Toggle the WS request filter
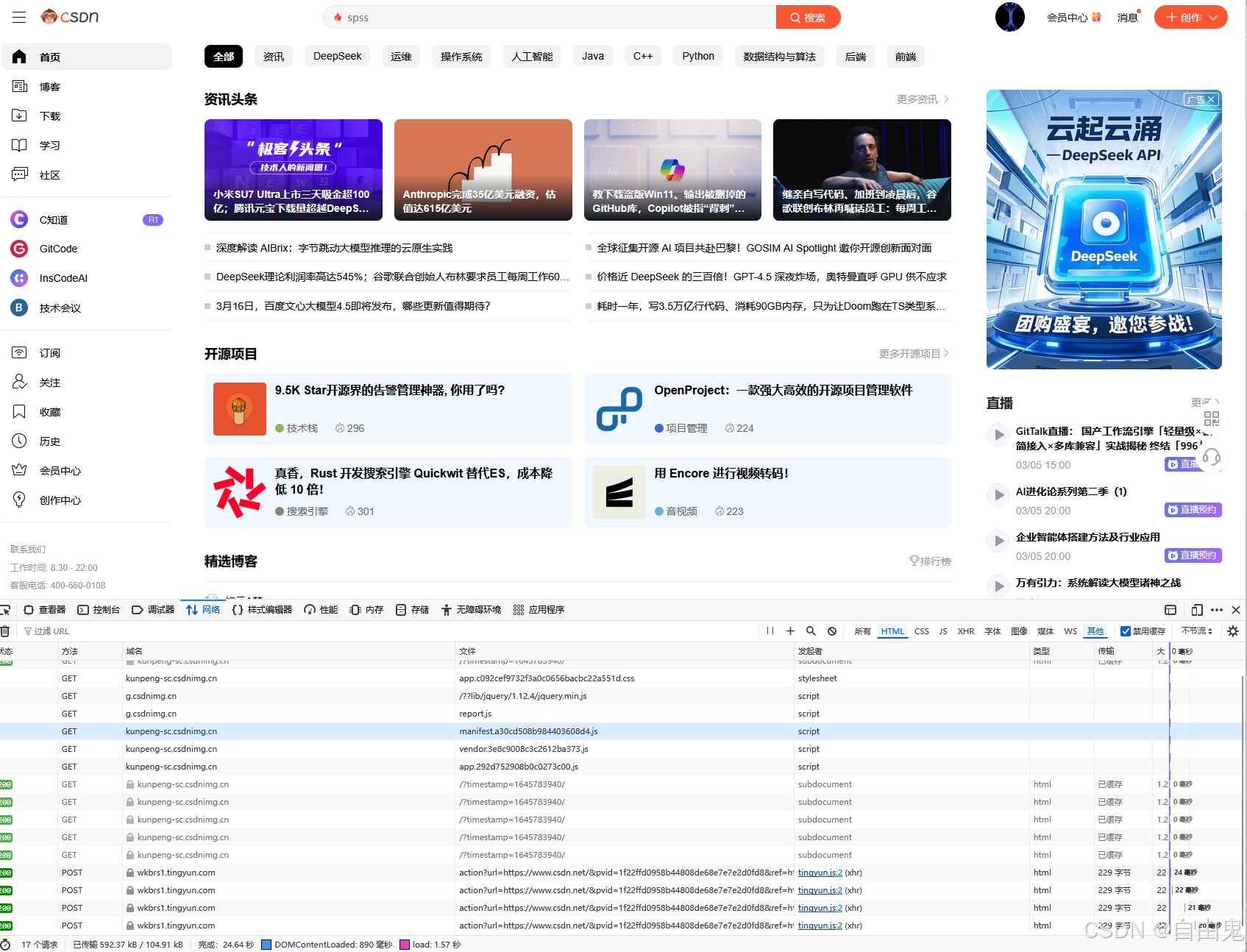The width and height of the screenshot is (1247, 952). (x=1070, y=631)
